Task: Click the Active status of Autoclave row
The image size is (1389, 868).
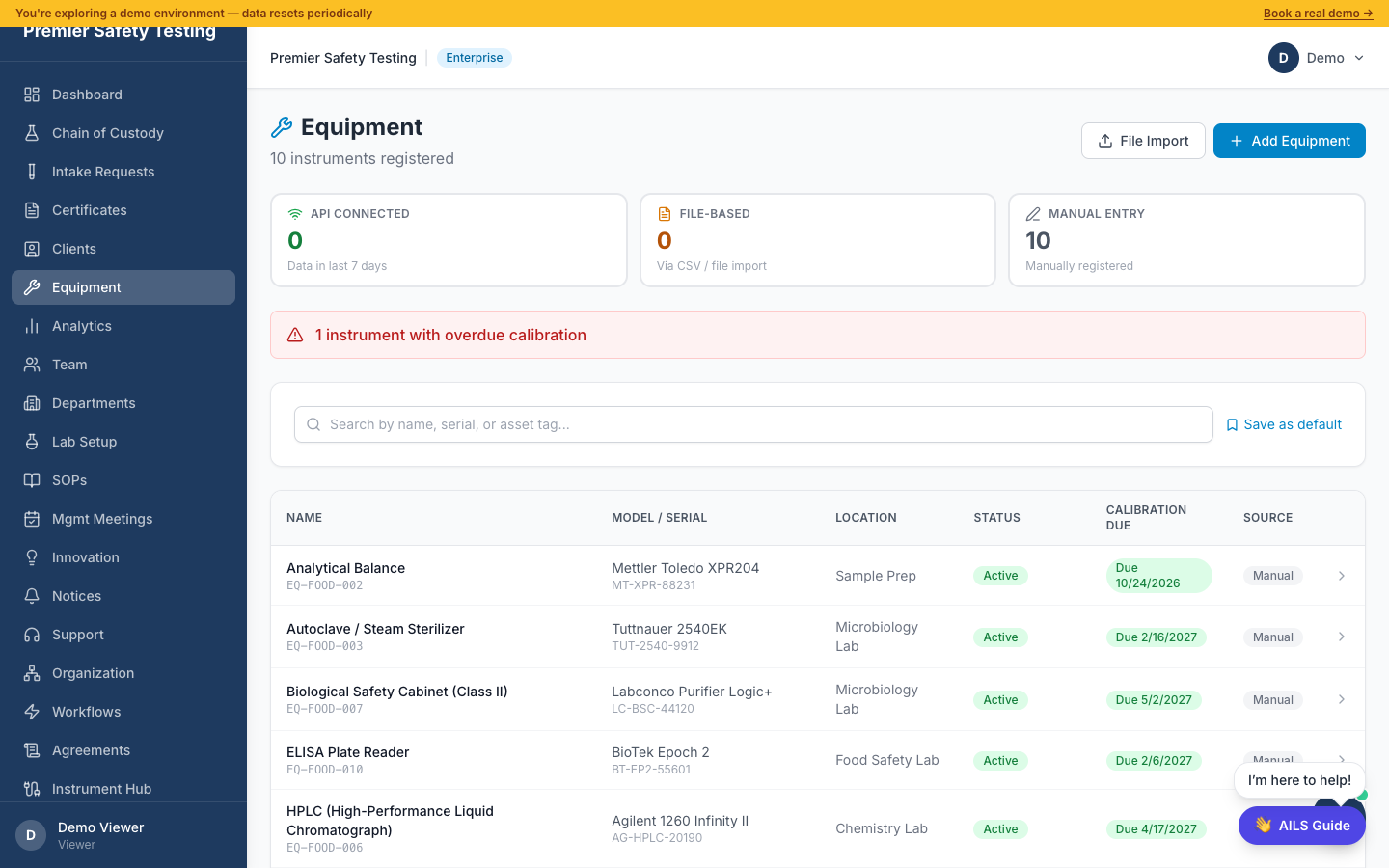Action: [1000, 637]
